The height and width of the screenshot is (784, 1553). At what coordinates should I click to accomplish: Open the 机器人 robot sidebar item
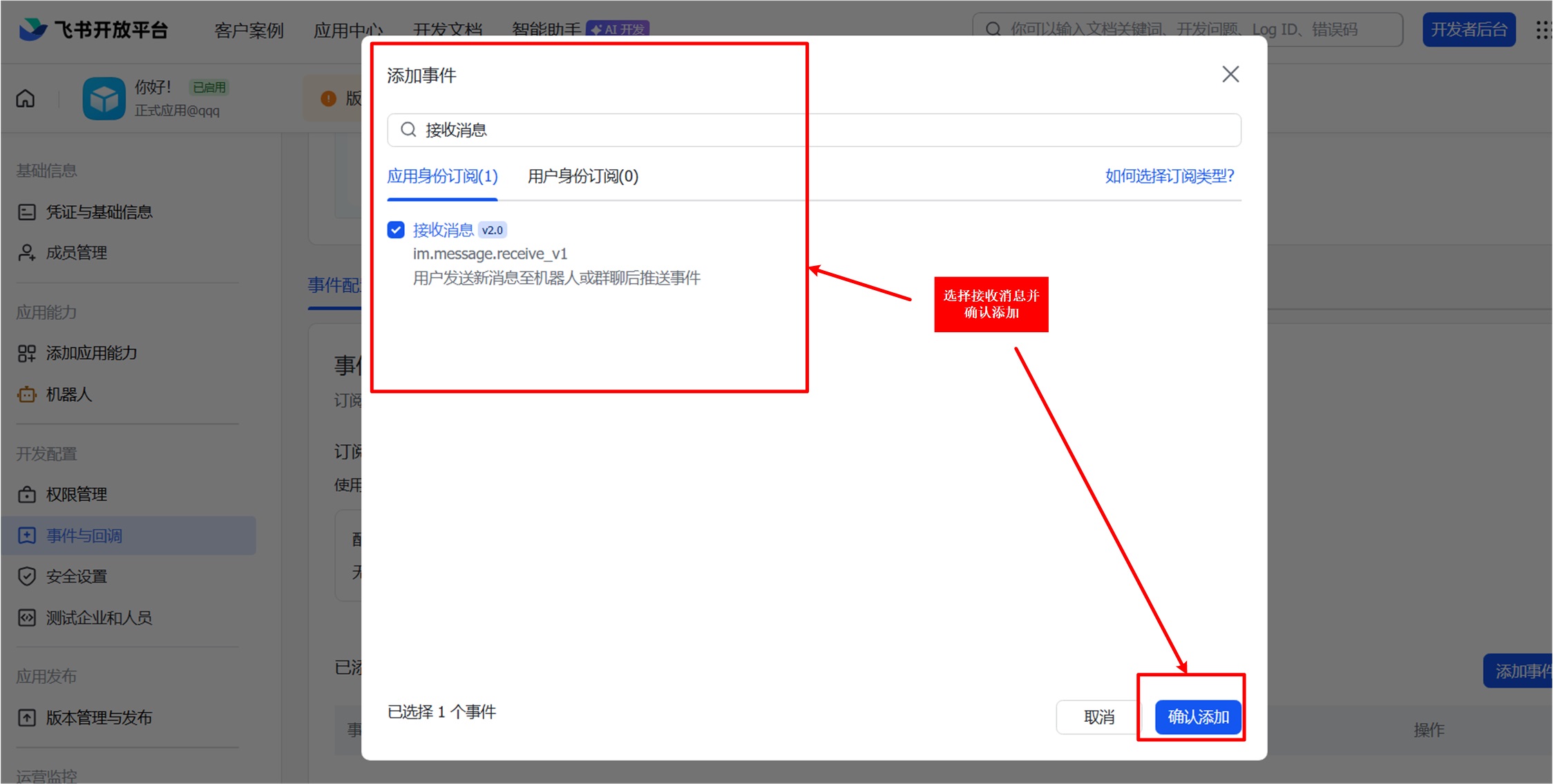point(68,394)
